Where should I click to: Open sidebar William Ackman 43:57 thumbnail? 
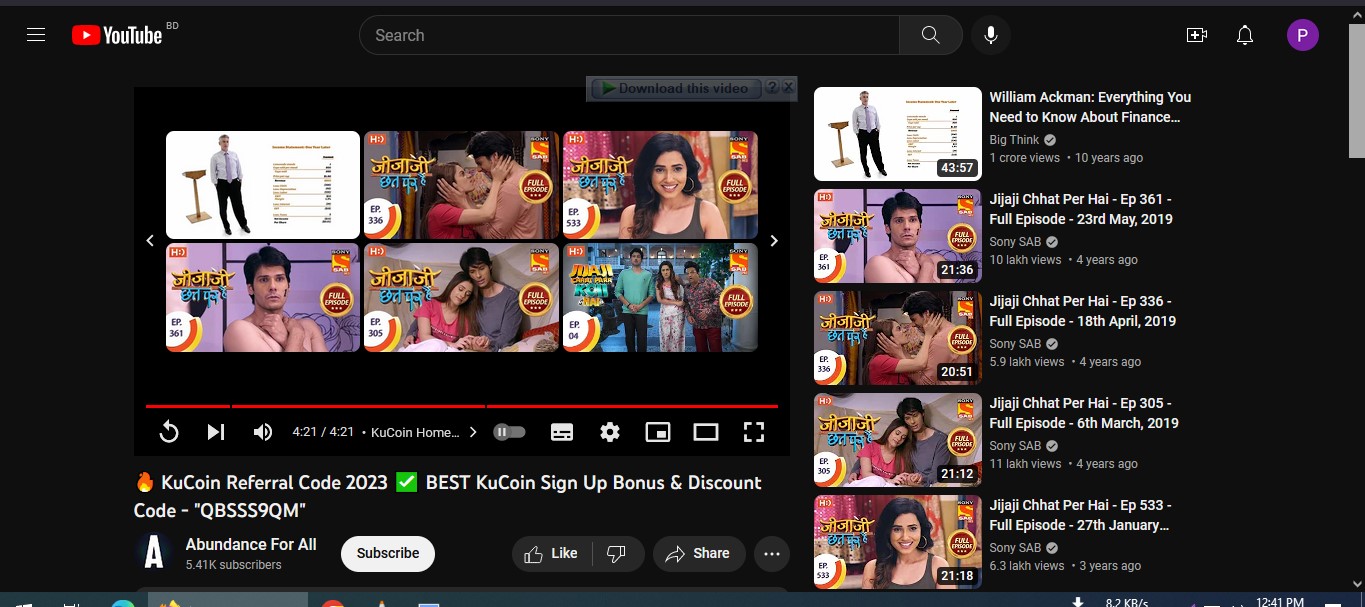coord(898,134)
